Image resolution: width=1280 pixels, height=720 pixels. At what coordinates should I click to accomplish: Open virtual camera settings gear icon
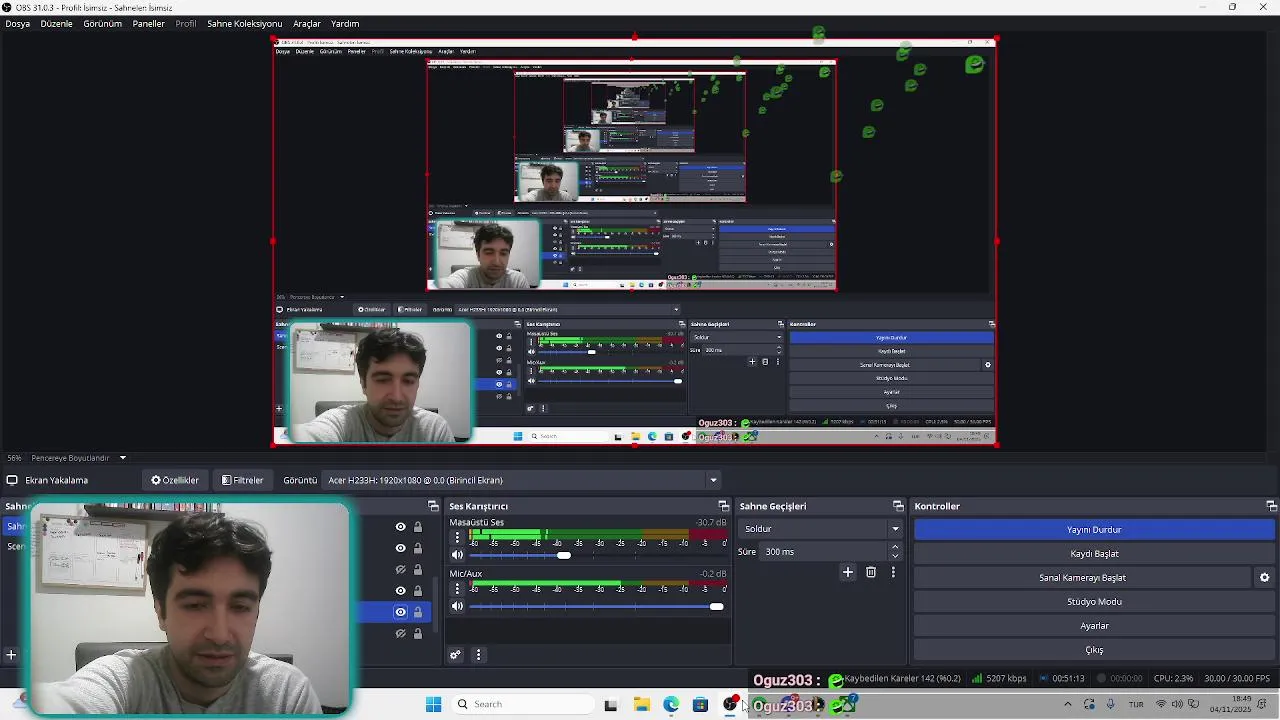pos(1264,578)
